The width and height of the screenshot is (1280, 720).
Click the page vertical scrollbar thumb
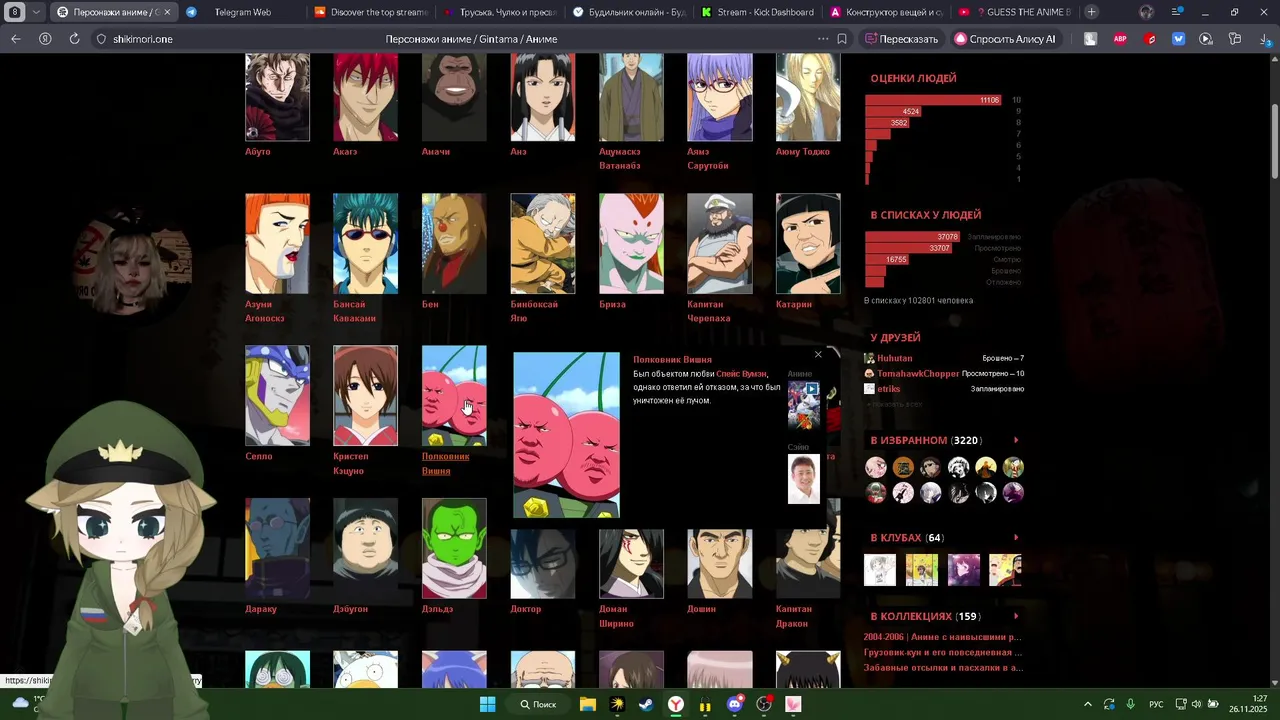point(1274,142)
